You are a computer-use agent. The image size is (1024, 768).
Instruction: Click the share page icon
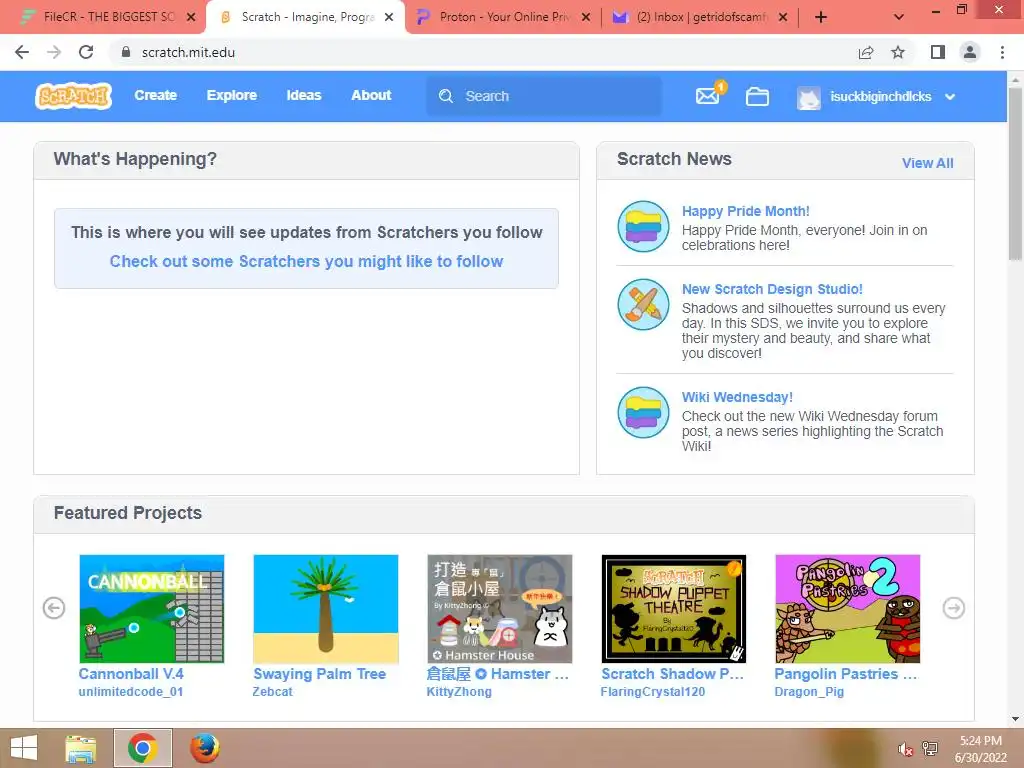[x=866, y=52]
